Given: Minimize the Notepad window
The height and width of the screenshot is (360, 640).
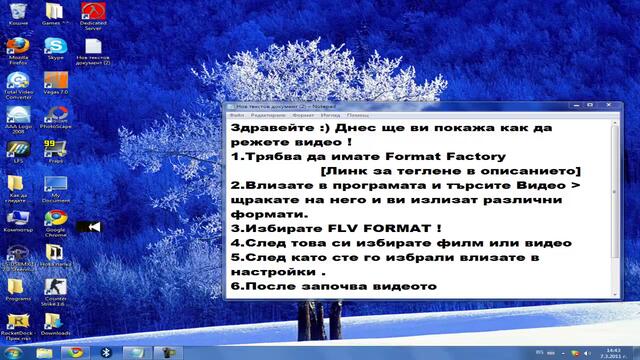Looking at the screenshot, I should [576, 105].
